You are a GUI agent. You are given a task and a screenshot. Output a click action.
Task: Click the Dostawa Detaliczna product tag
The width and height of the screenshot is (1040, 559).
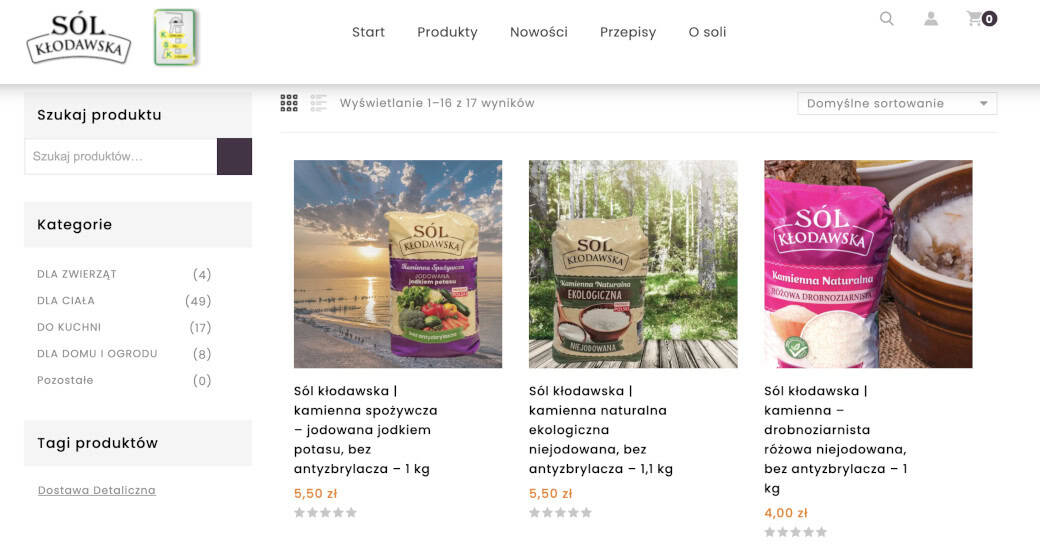click(97, 490)
